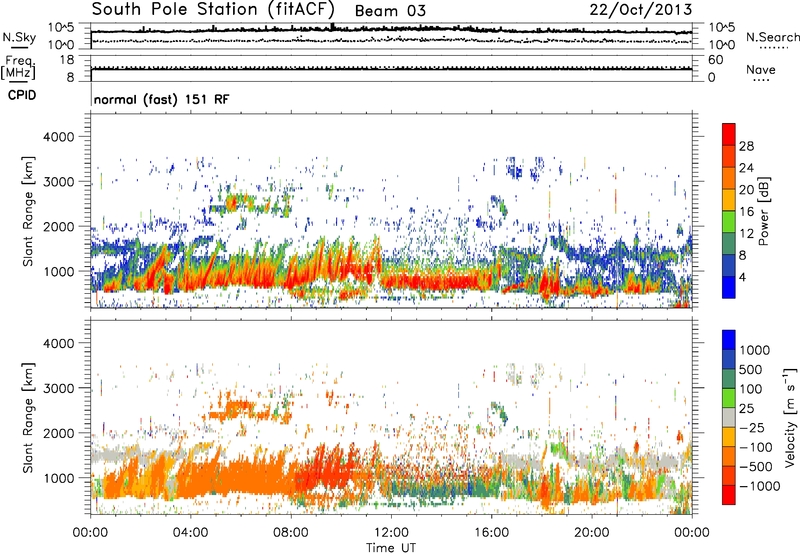This screenshot has height=554, width=800.
Task: Click the '16:00' time tick label
Action: coord(491,533)
